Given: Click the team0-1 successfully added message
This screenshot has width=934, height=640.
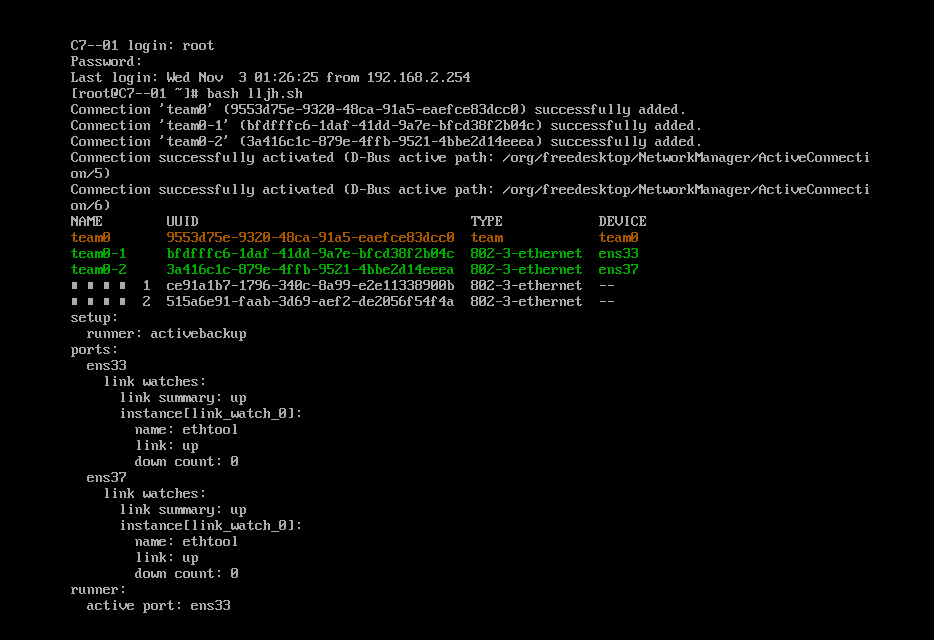Looking at the screenshot, I should [x=386, y=126].
